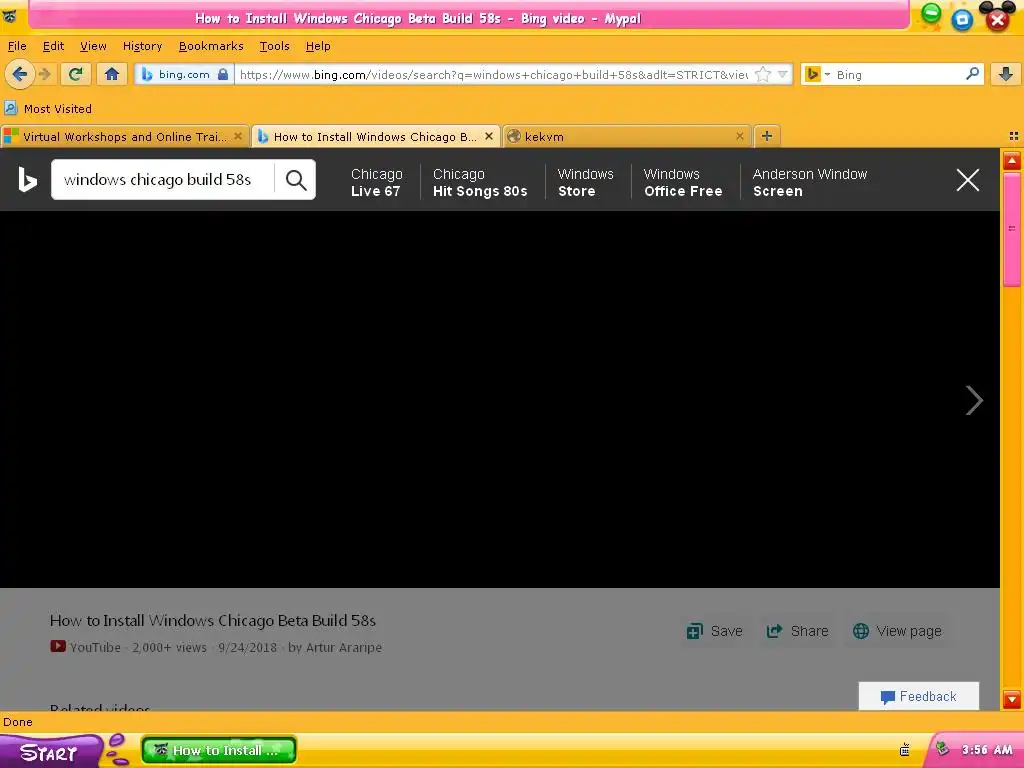
Task: Open the View menu
Action: [93, 46]
